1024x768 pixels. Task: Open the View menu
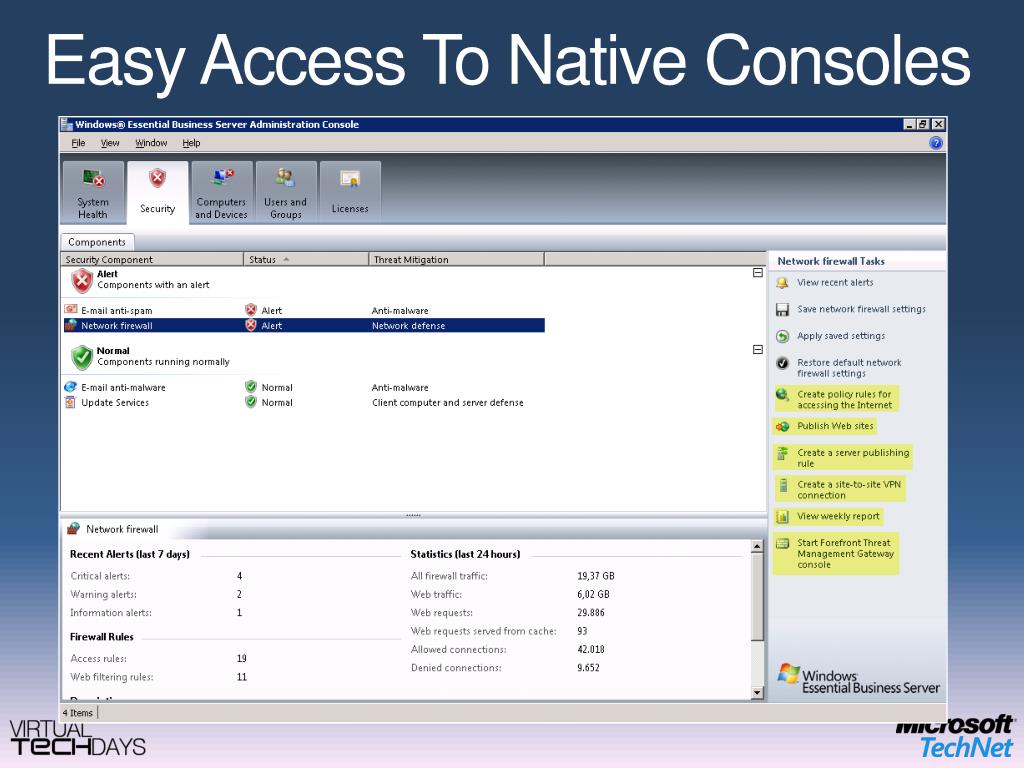[110, 143]
